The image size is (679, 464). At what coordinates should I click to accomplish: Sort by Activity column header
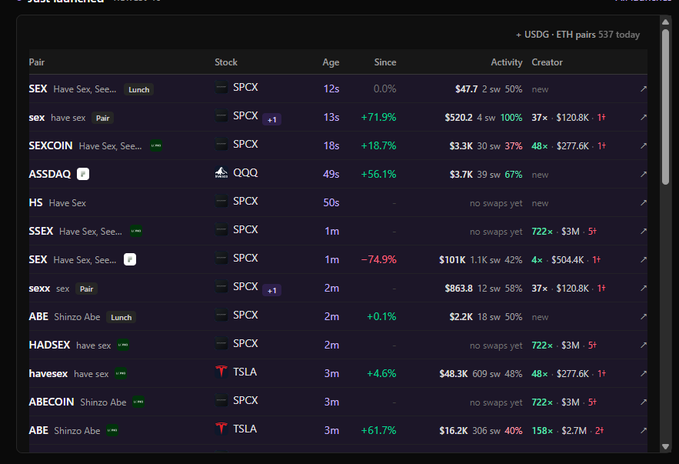(x=507, y=63)
